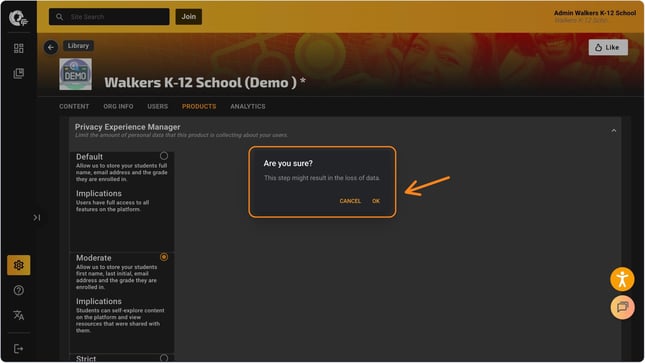Click the Join button
645x363 pixels.
(x=188, y=16)
